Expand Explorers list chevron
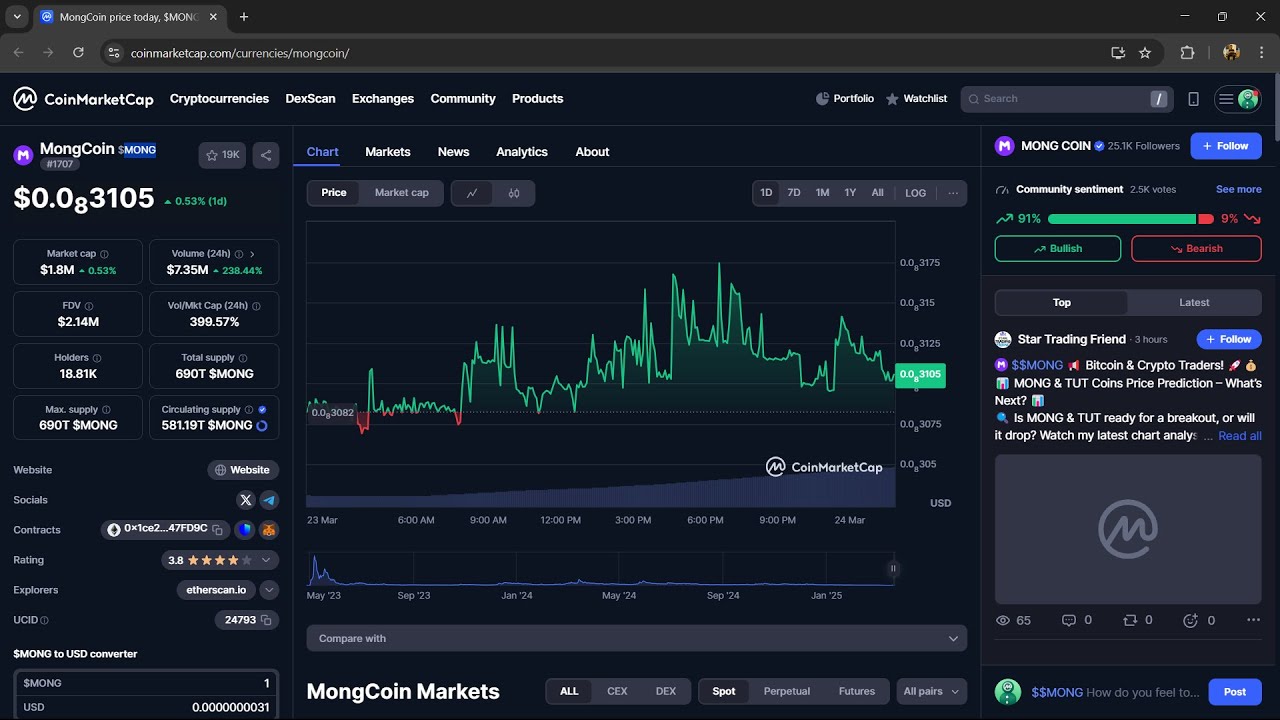Screen dimensions: 1280x720 [x=269, y=590]
